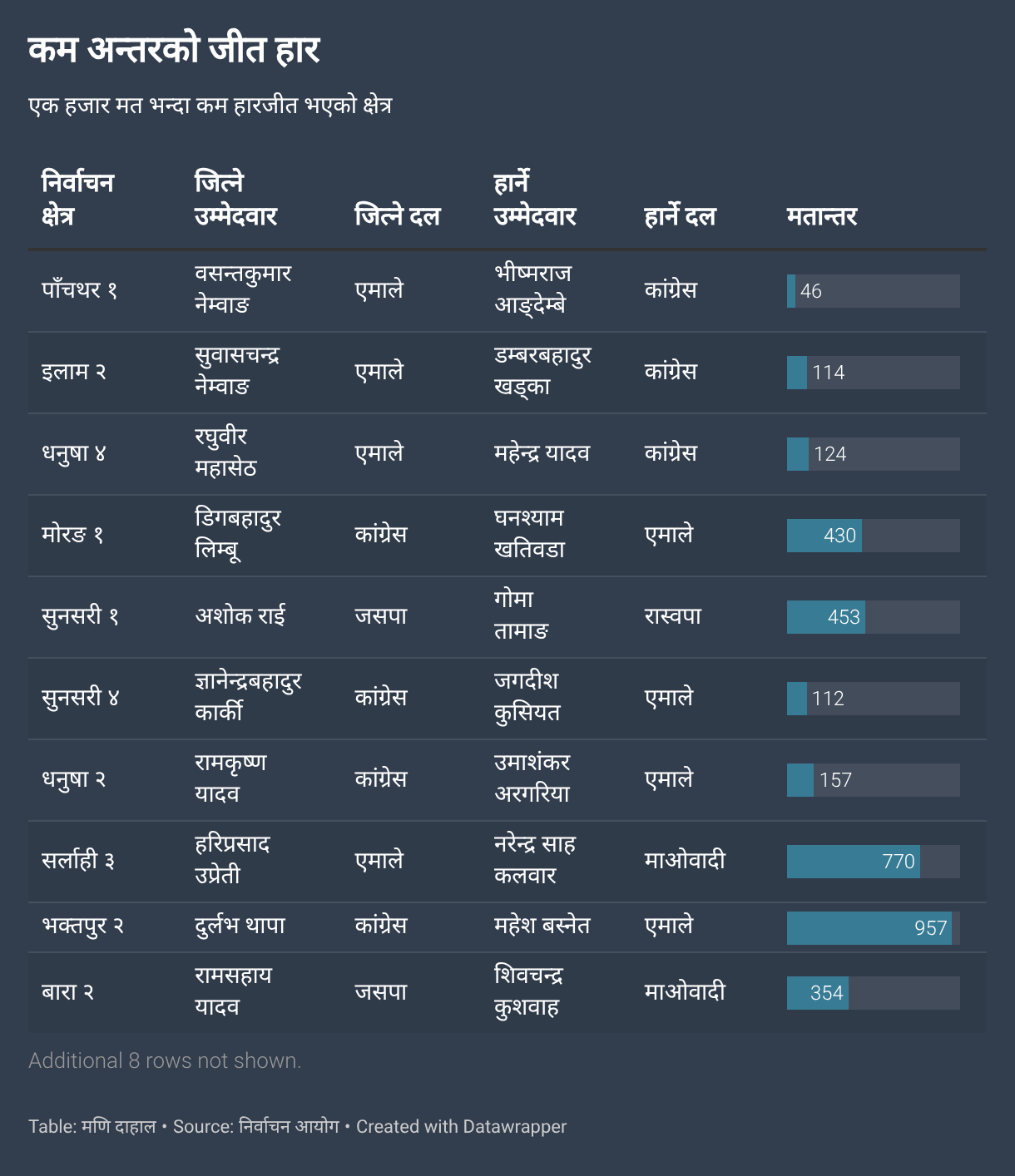Select the बारा २ constituency cell
Image resolution: width=1015 pixels, height=1176 pixels.
(x=67, y=992)
